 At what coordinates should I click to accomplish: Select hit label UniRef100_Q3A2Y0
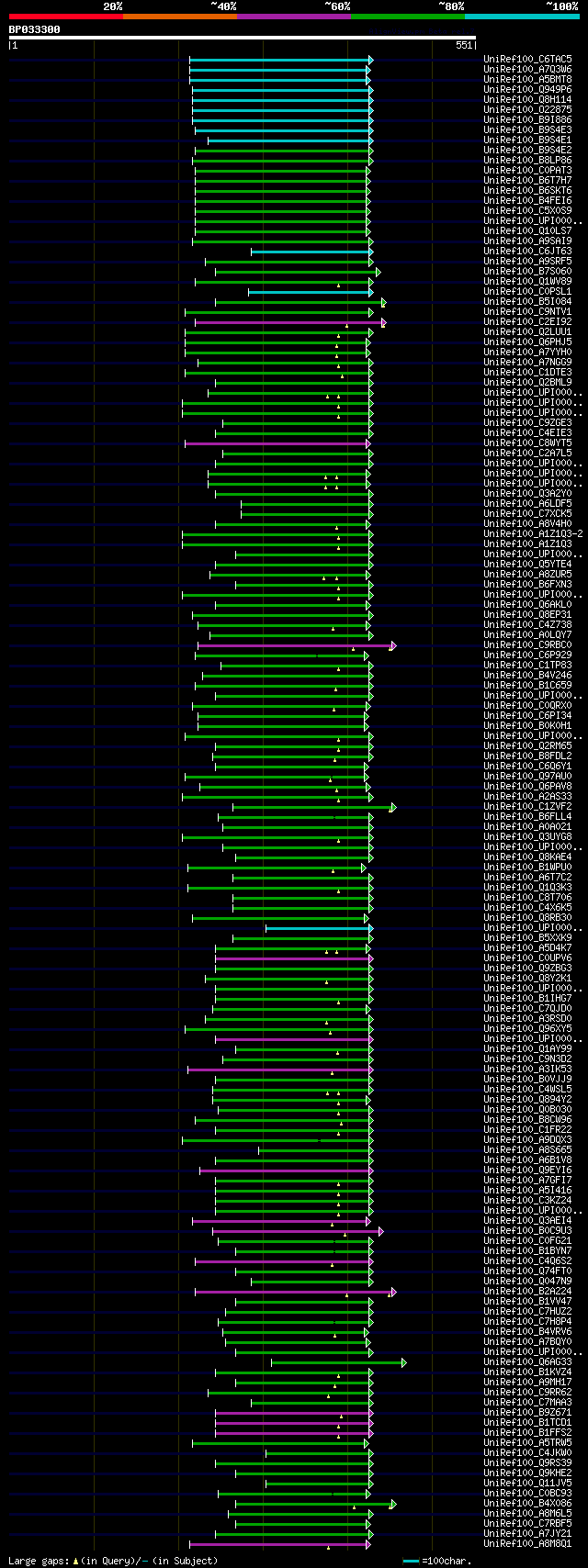coord(527,494)
